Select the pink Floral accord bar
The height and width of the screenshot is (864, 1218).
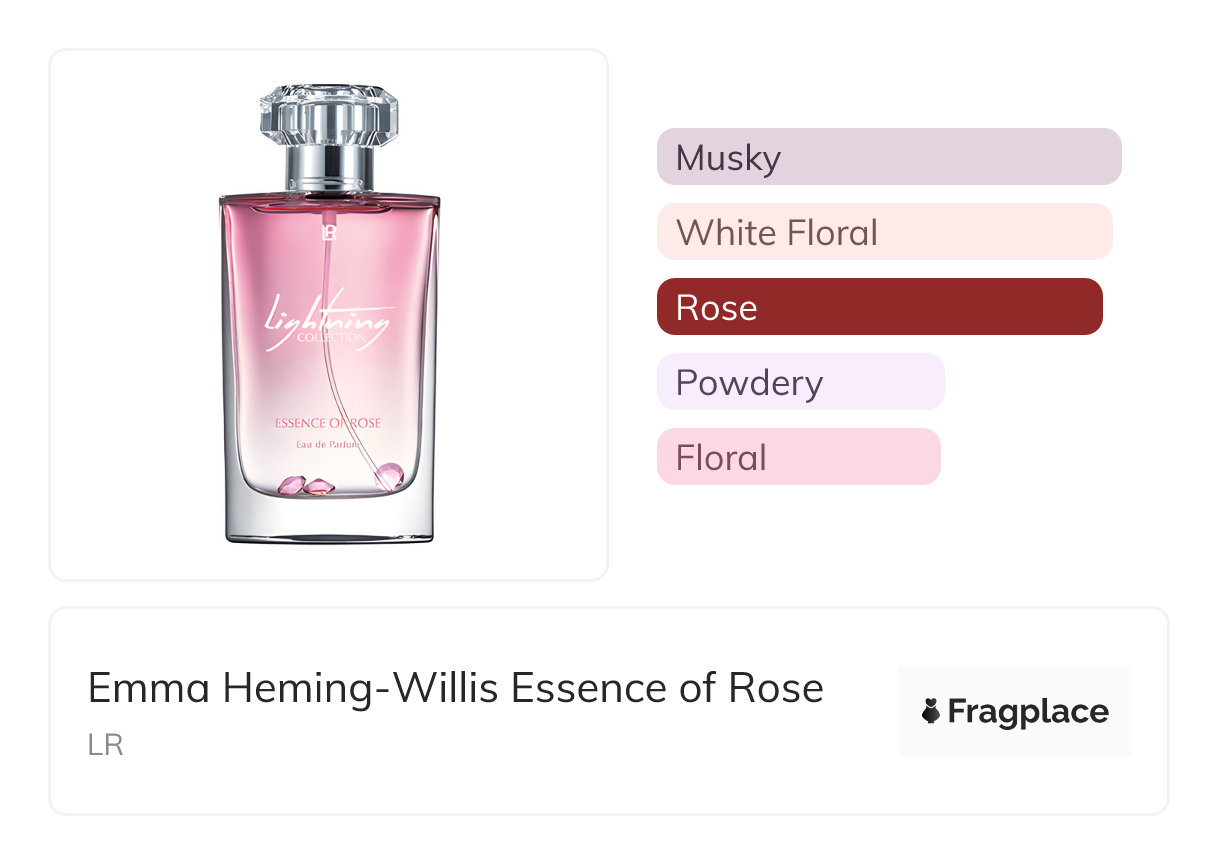point(798,457)
